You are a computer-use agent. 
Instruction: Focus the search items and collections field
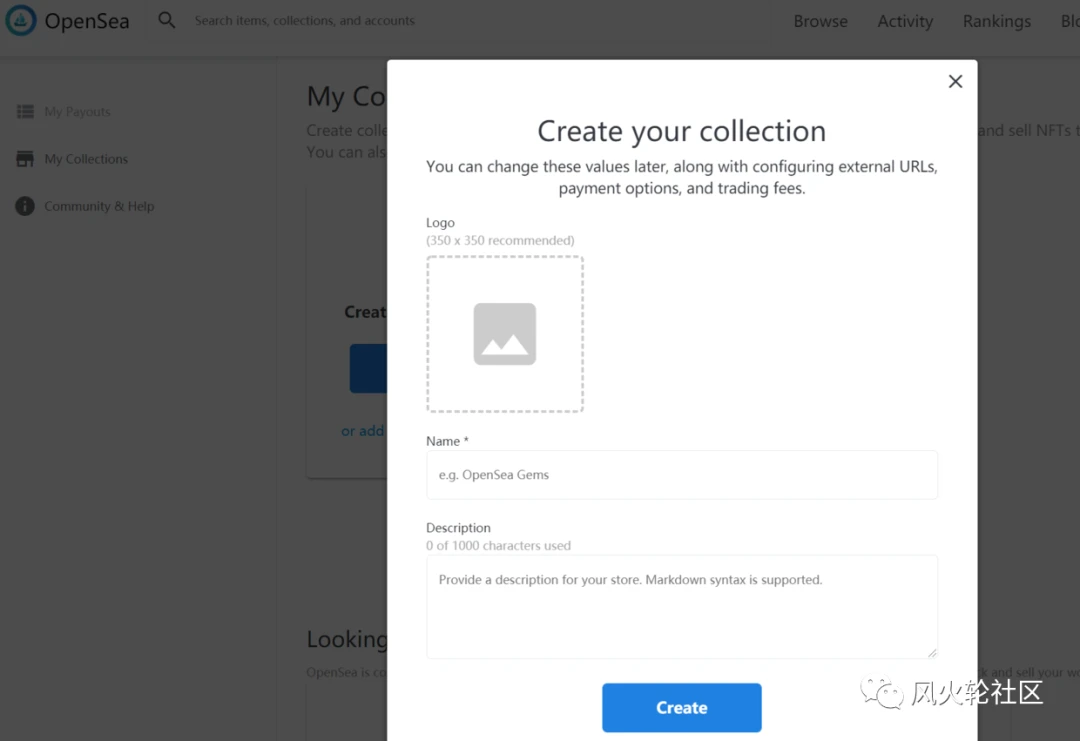point(304,21)
